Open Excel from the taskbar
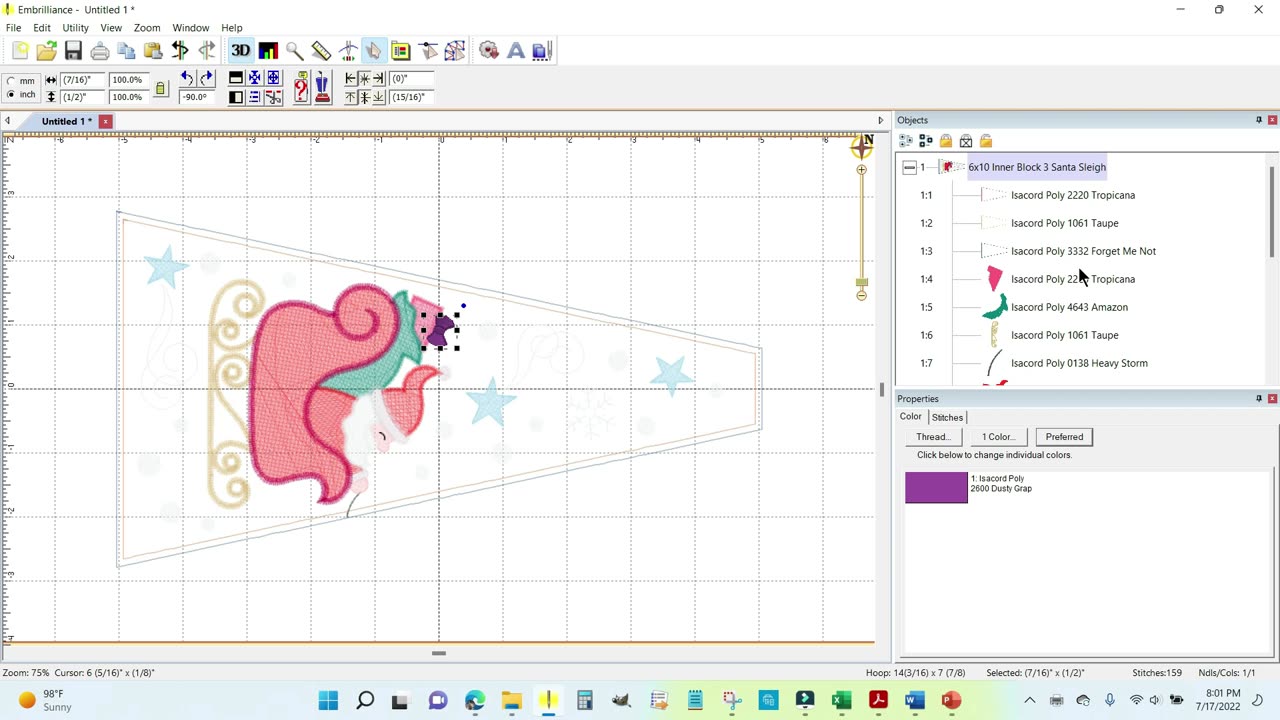The height and width of the screenshot is (720, 1280). click(841, 700)
